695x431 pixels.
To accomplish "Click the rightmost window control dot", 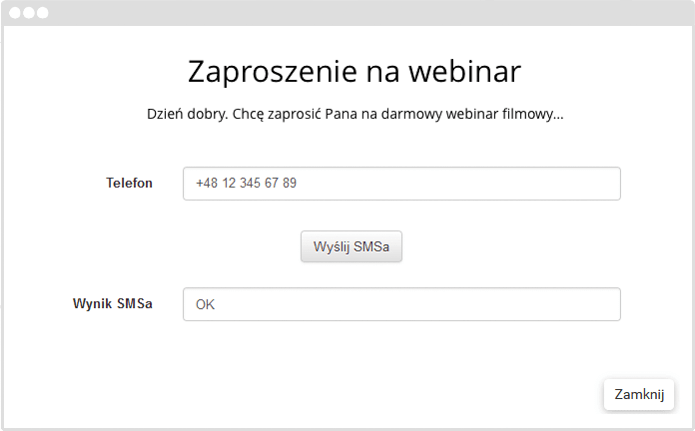I will tap(41, 13).
